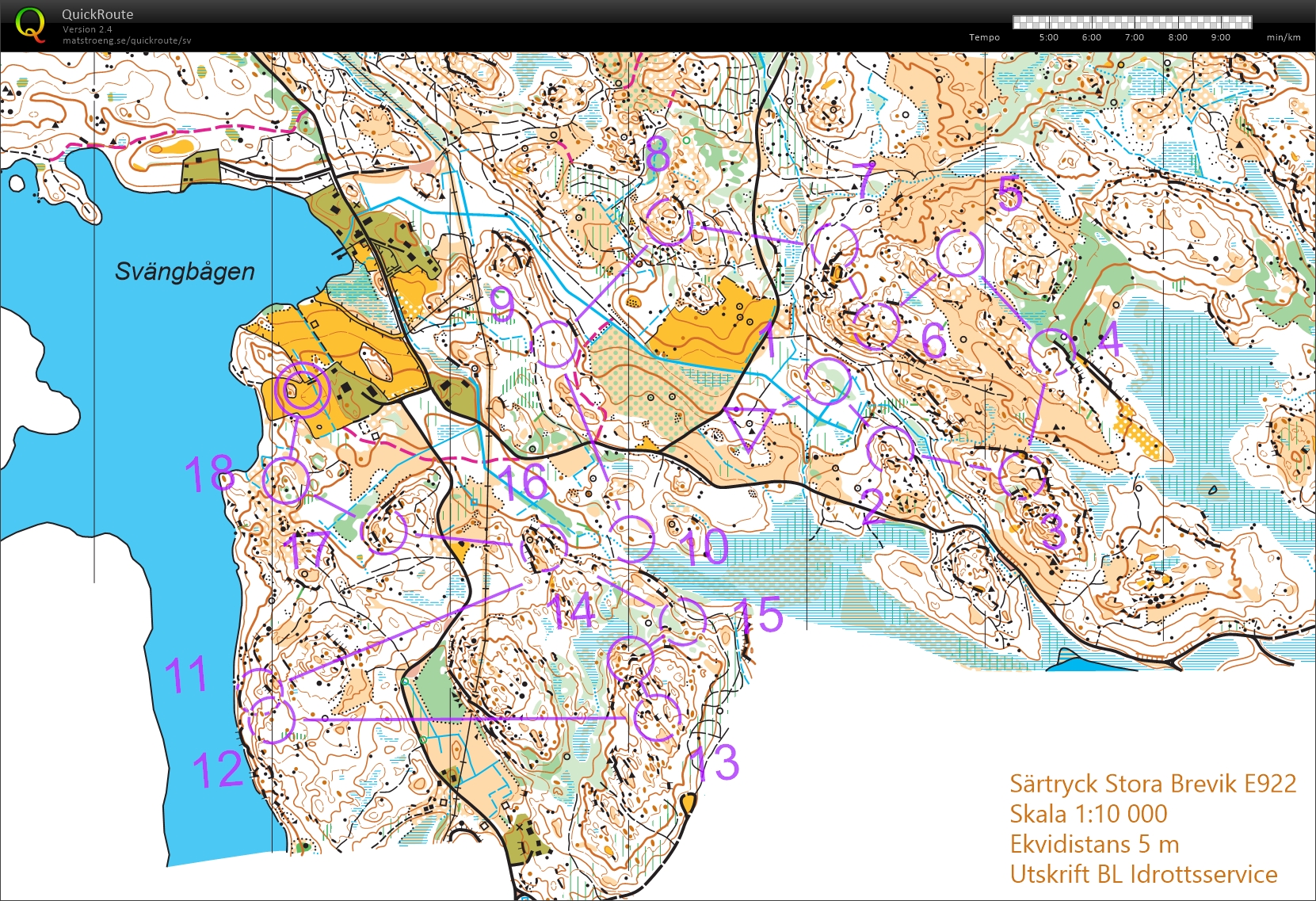Select control circle 12
This screenshot has width=1316, height=901.
[272, 720]
